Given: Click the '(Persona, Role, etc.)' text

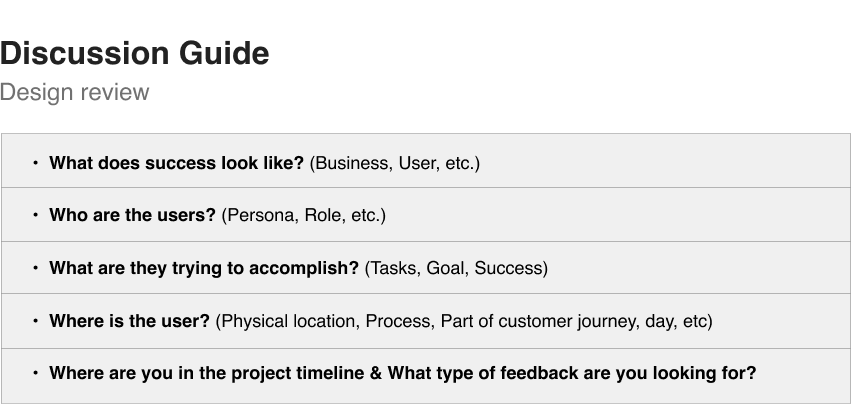Looking at the screenshot, I should pyautogui.click(x=303, y=215).
